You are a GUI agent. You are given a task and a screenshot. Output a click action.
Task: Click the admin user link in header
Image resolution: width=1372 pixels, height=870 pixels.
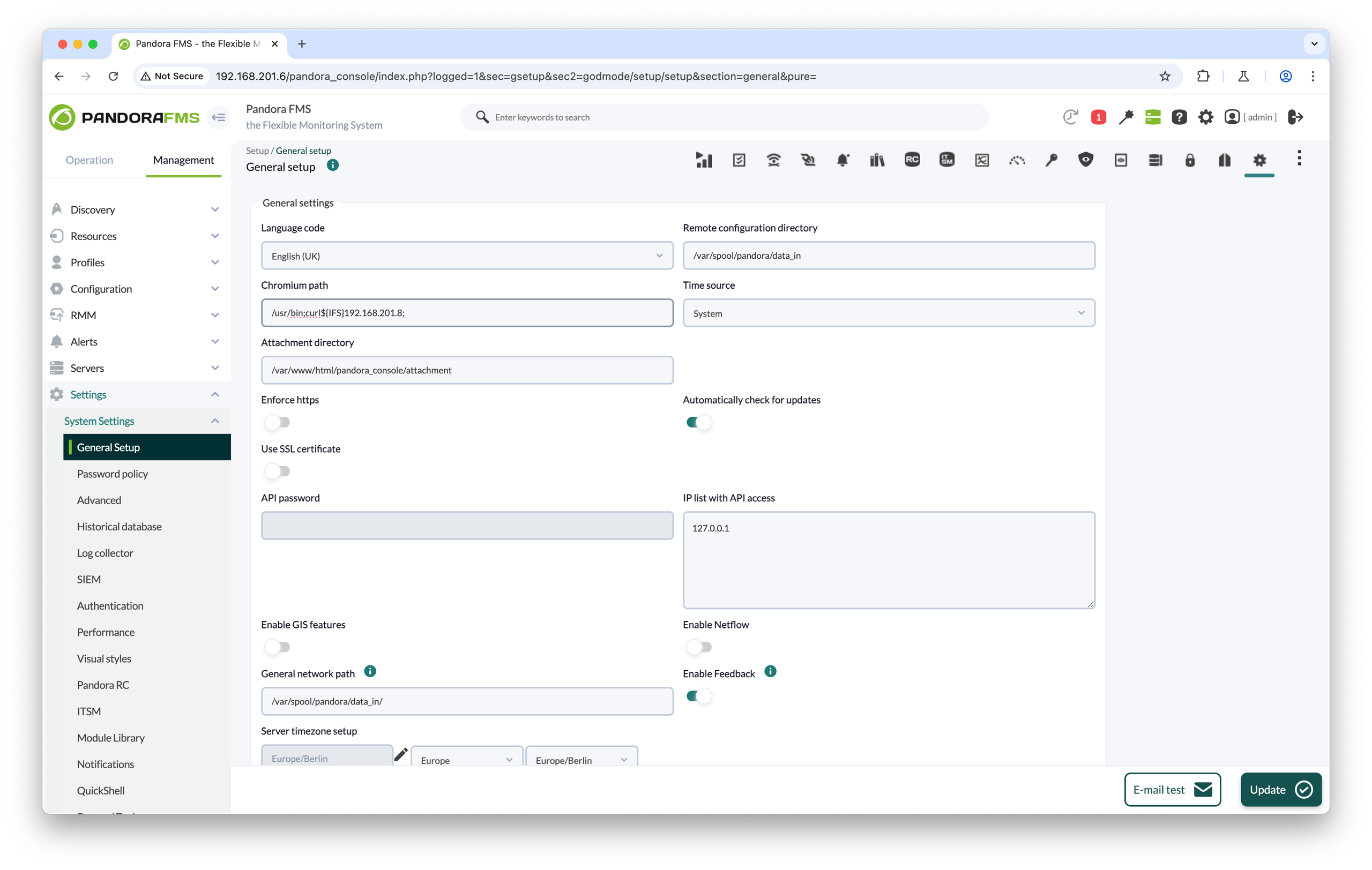click(1251, 117)
